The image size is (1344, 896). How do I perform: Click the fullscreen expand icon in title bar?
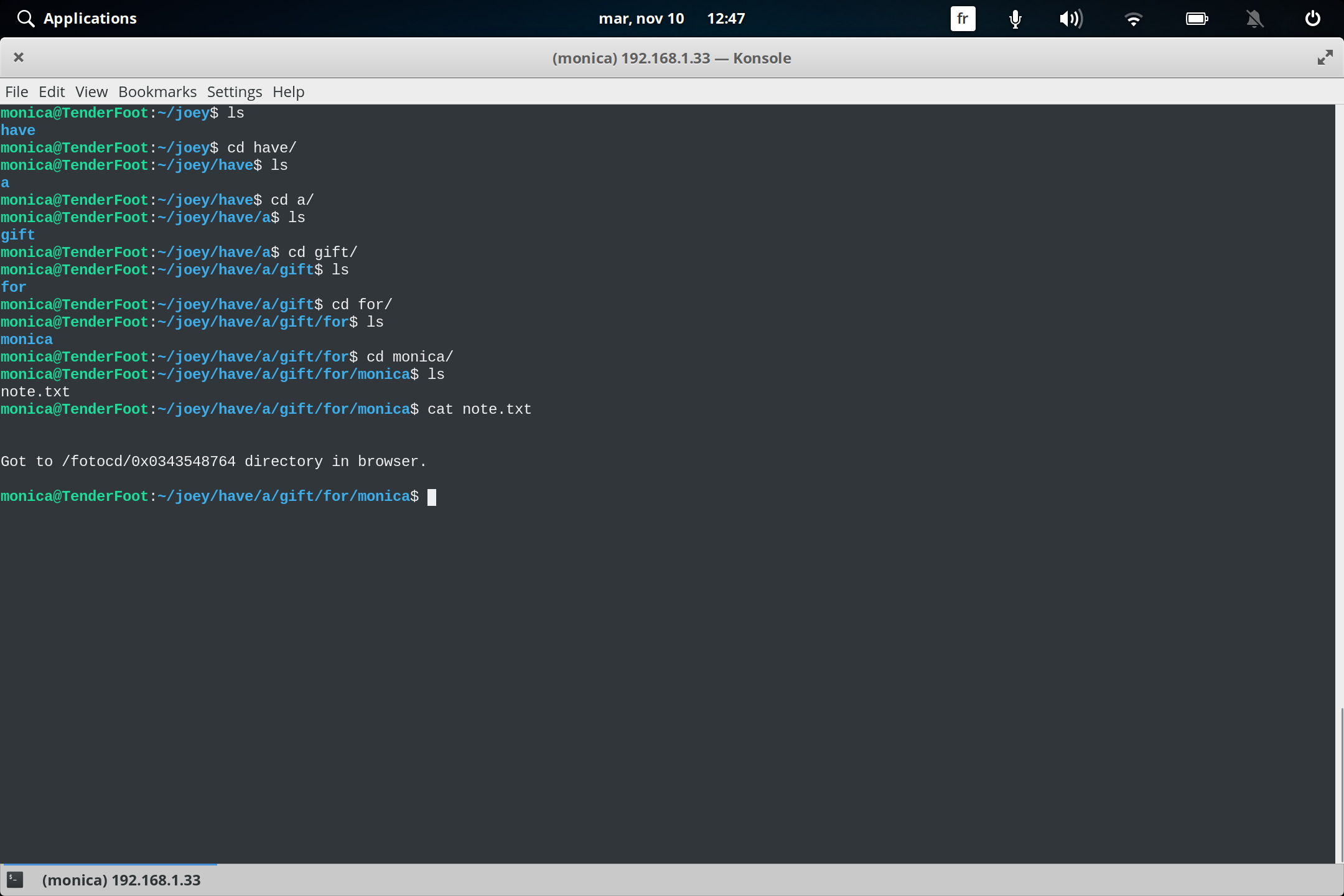(1325, 57)
